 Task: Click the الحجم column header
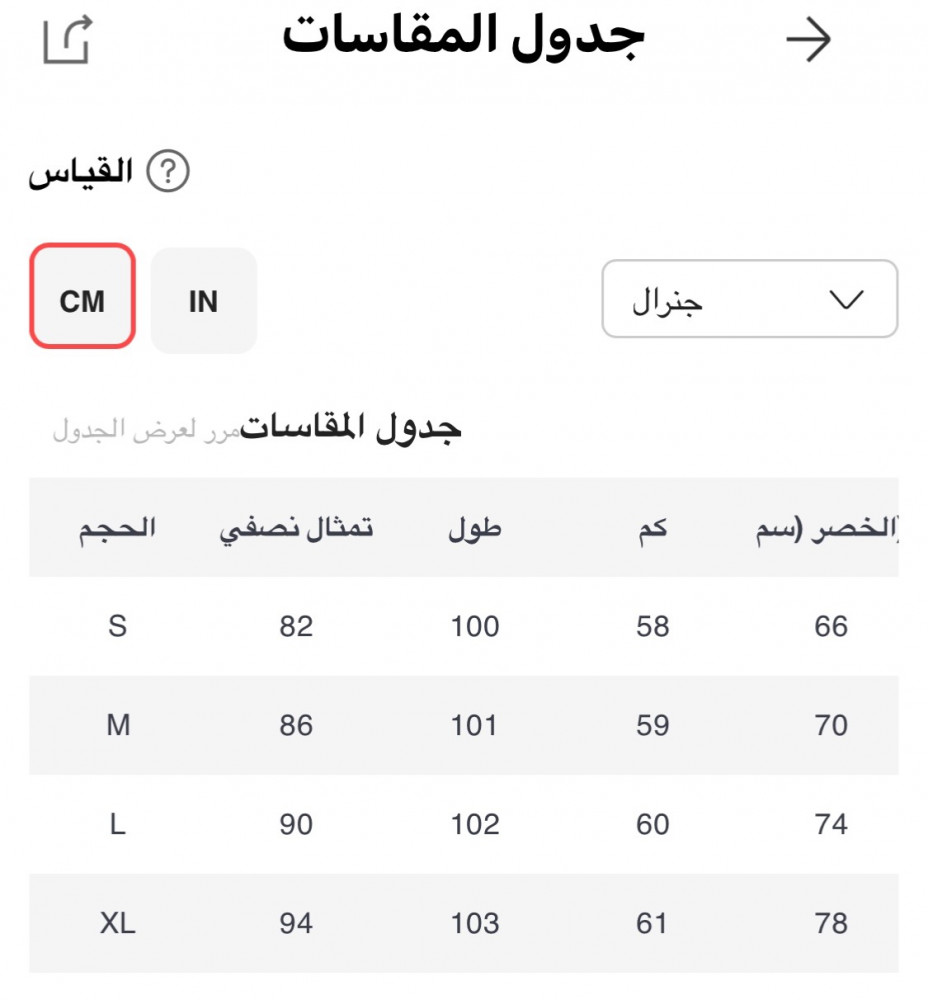(118, 528)
